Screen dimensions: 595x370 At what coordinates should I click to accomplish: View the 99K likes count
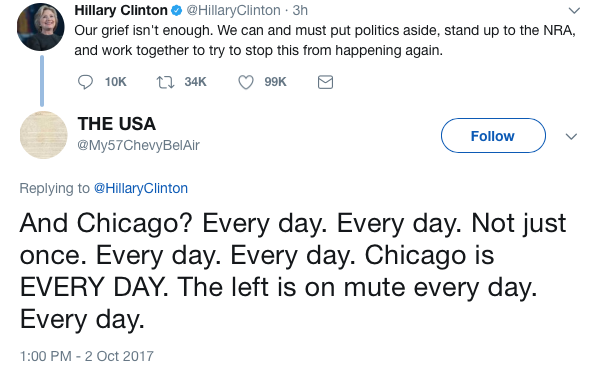[275, 82]
